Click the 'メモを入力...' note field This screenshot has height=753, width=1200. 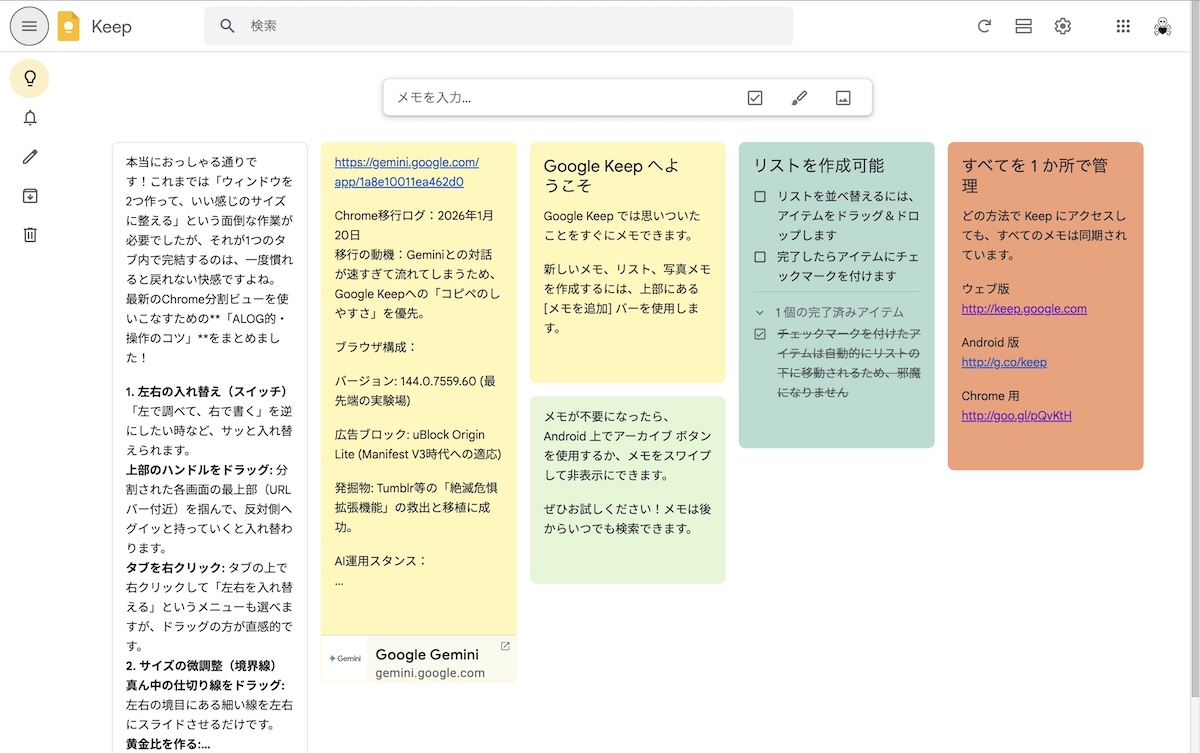coord(560,98)
